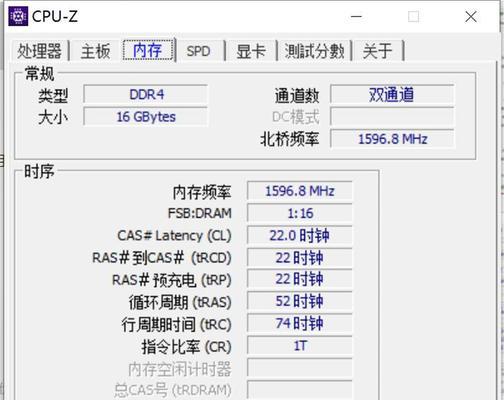Click the RAS# 预充电 (tRP) label
Screen dimensions: 504x400
pos(172,280)
